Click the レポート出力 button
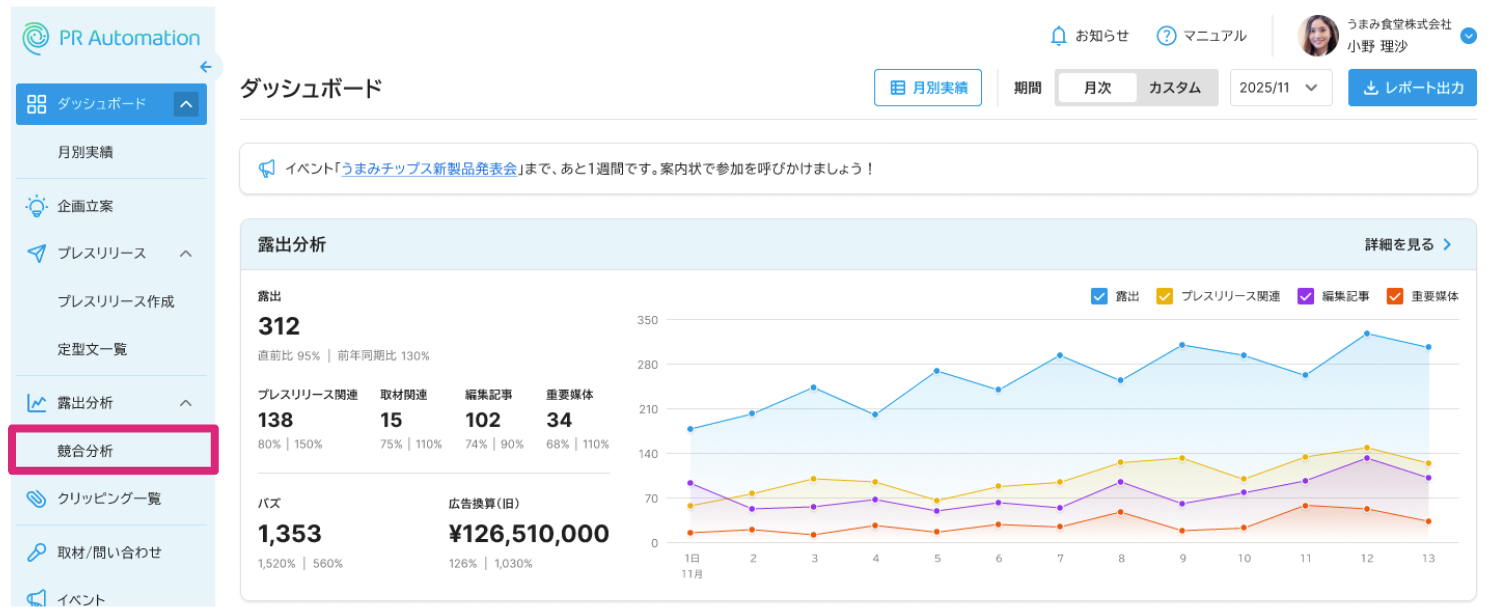1494x612 pixels. point(1411,88)
